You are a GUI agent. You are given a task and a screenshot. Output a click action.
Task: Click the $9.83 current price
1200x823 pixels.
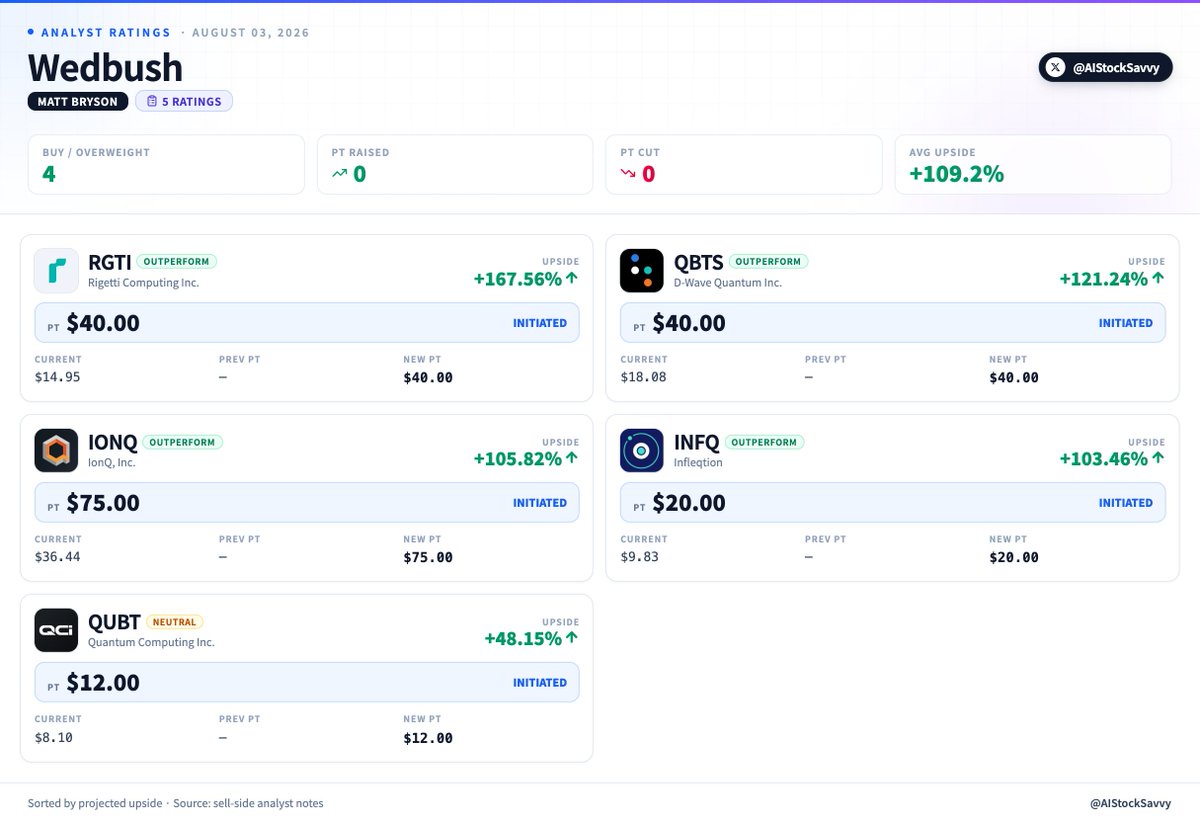[x=640, y=558]
